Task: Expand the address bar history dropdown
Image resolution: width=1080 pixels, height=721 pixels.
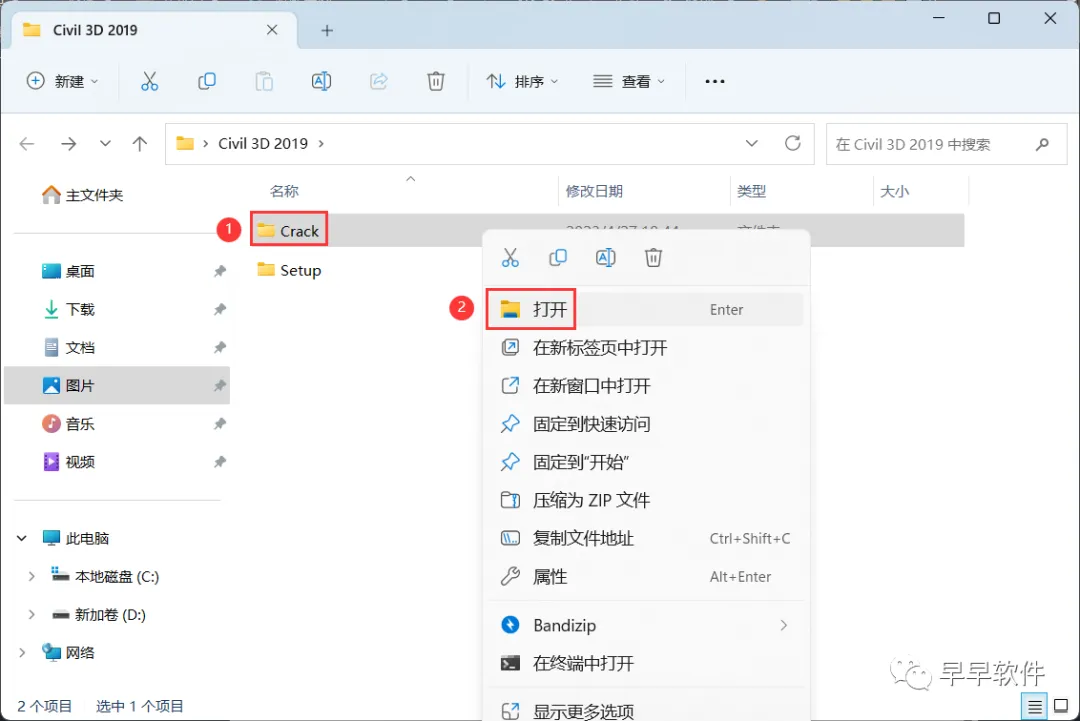Action: (x=751, y=143)
